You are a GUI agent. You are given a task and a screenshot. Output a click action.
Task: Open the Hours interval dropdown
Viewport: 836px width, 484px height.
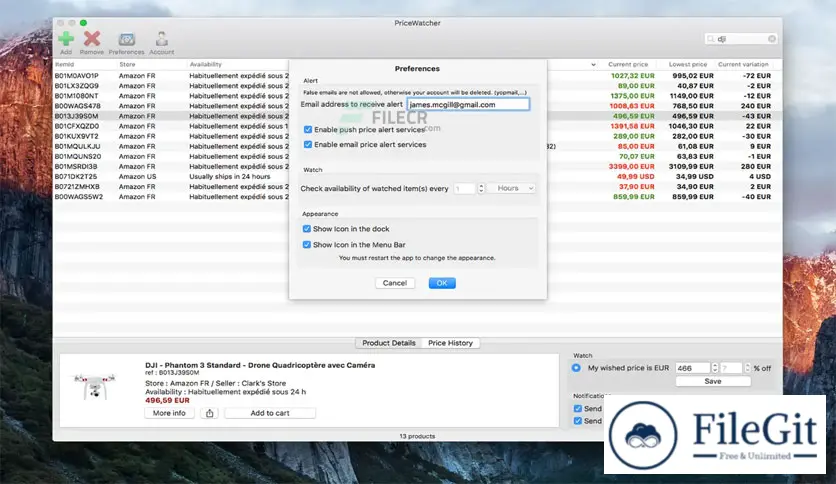coord(512,188)
